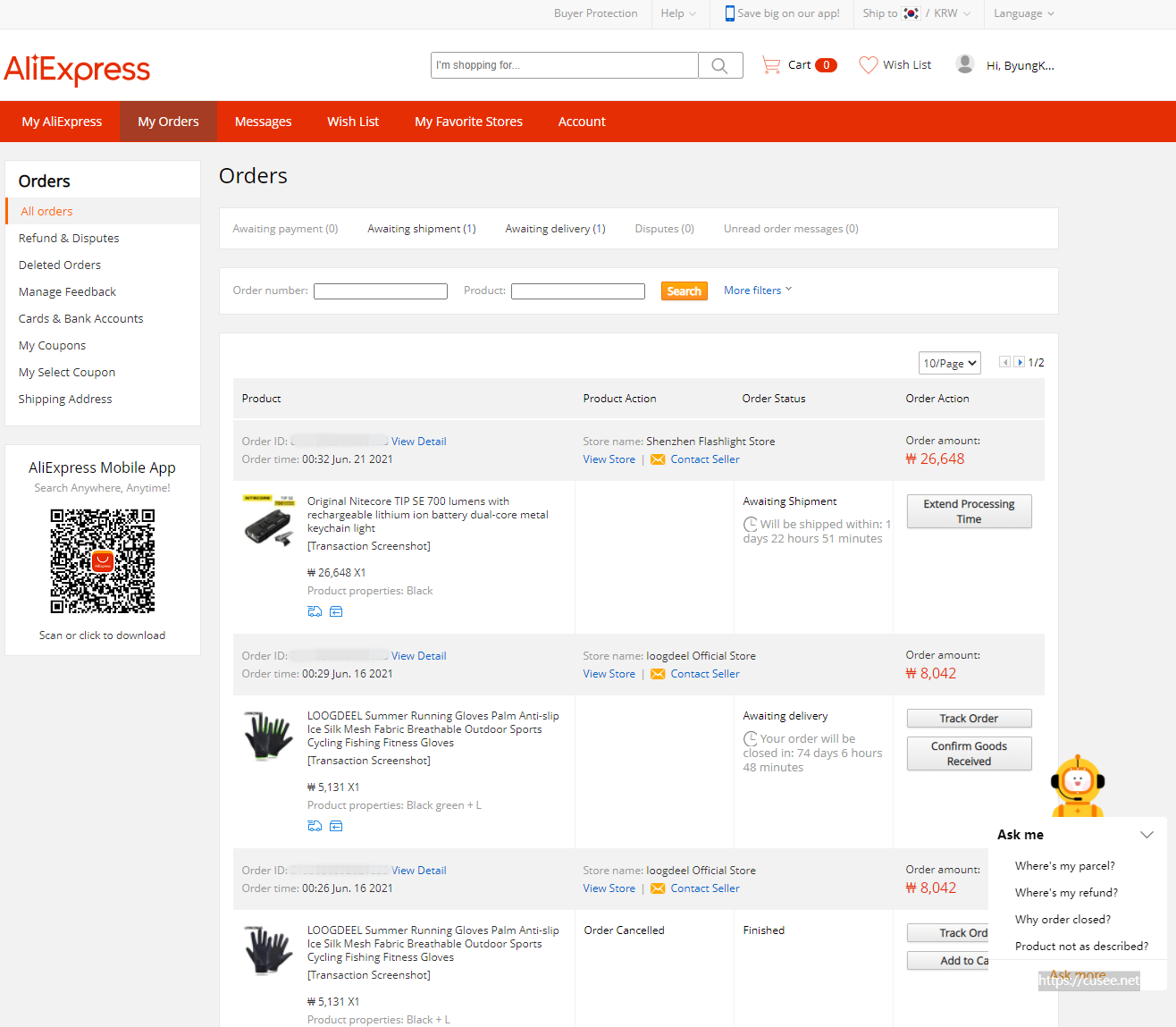Screen dimensions: 1176x1027
Task: Click envelope icon for Shenzhen Flashlight Store
Action: pos(658,459)
